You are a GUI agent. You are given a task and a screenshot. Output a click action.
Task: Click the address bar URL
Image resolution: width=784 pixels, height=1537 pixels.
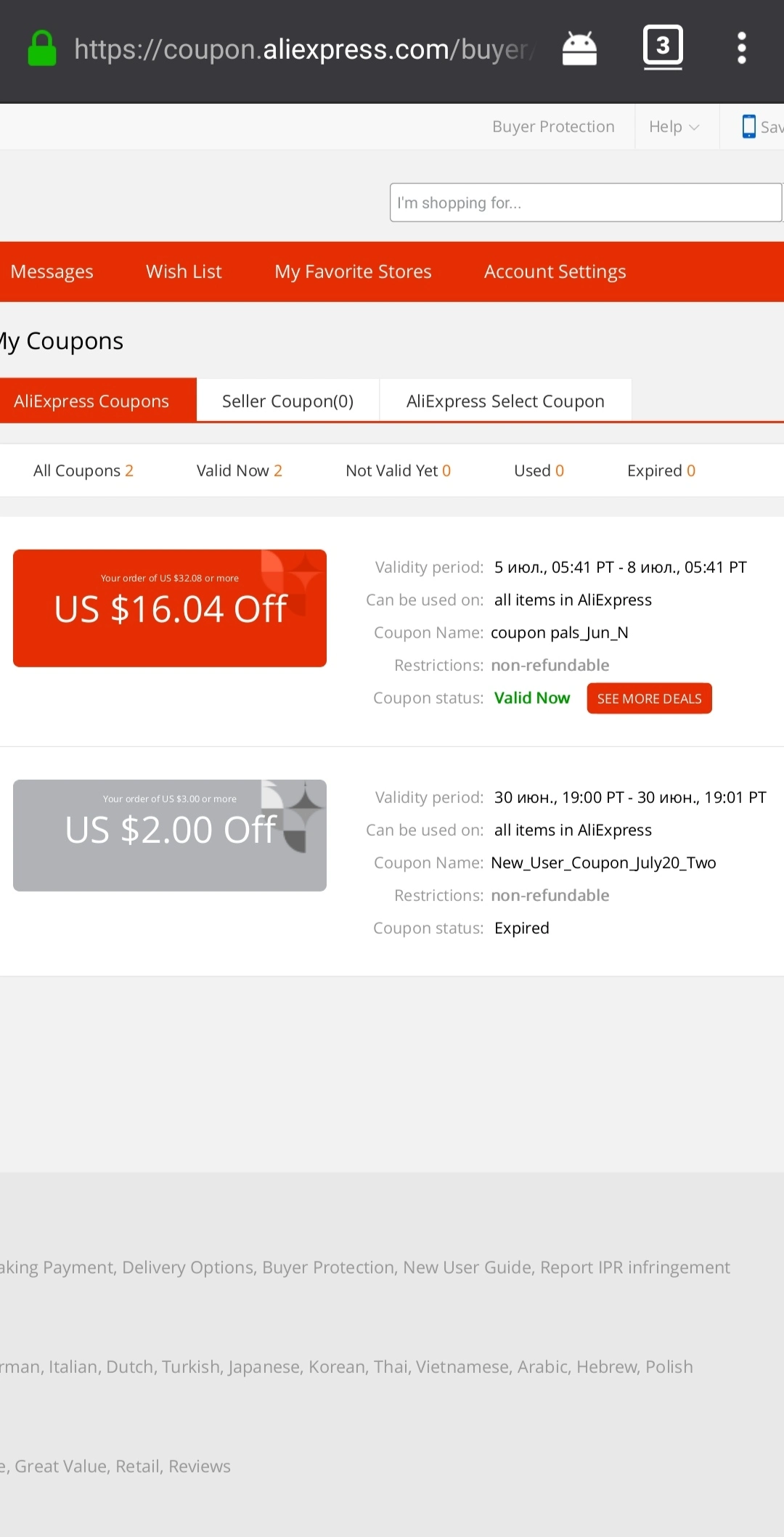(305, 49)
